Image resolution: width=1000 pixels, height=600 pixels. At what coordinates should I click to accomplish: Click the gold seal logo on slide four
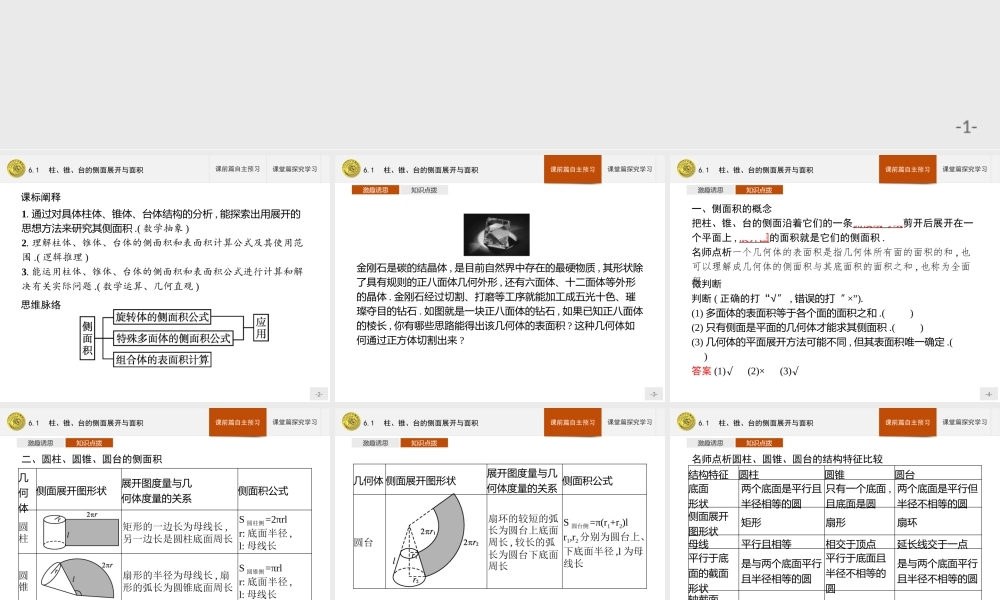pyautogui.click(x=17, y=421)
